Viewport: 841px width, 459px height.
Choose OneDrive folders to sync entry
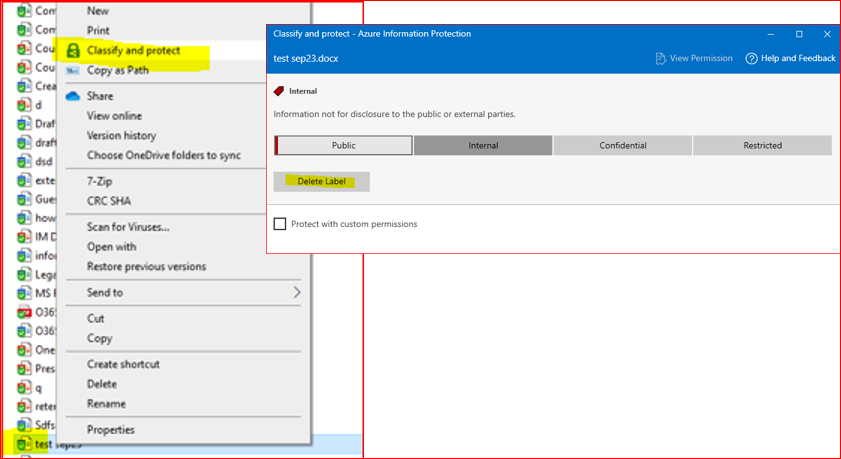[164, 156]
